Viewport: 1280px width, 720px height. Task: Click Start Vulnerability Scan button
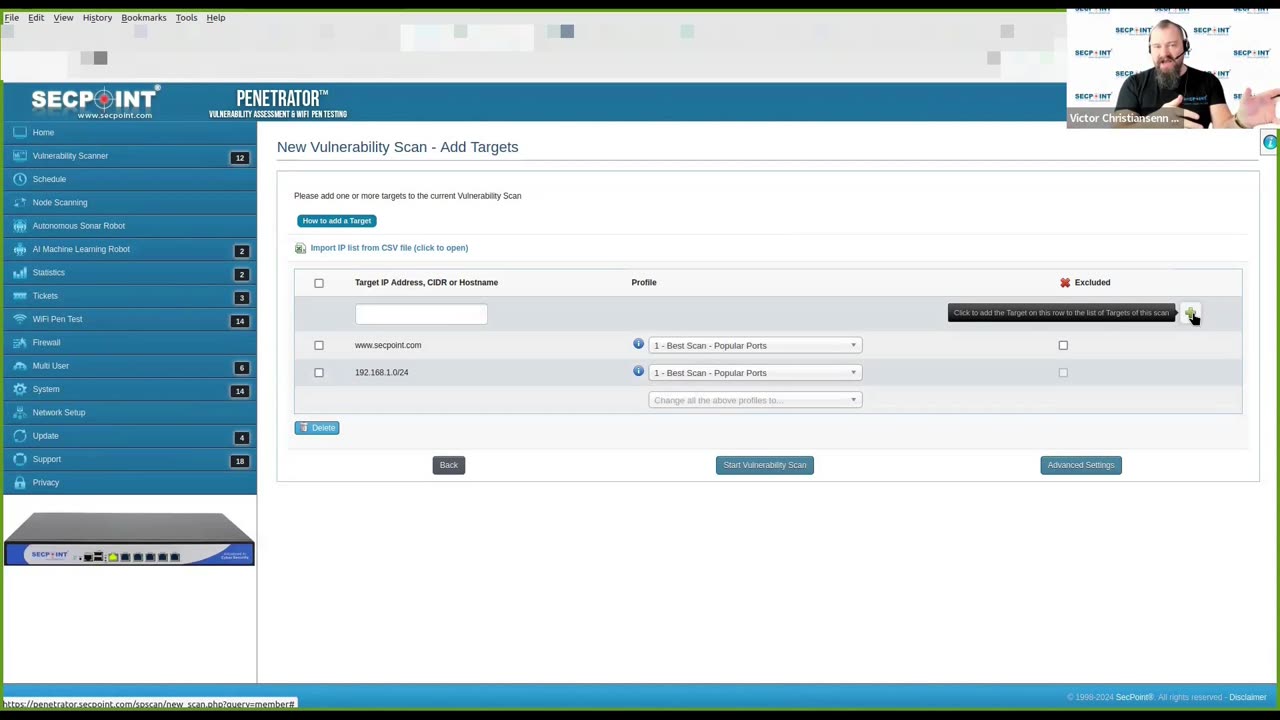[765, 465]
